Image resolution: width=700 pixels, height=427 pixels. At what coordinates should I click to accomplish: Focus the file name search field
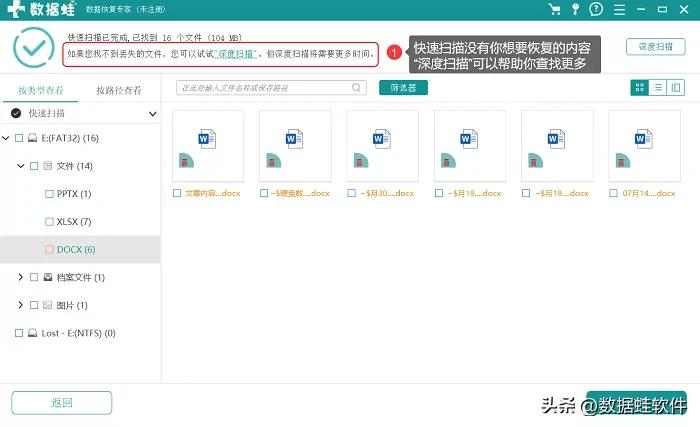[x=271, y=88]
